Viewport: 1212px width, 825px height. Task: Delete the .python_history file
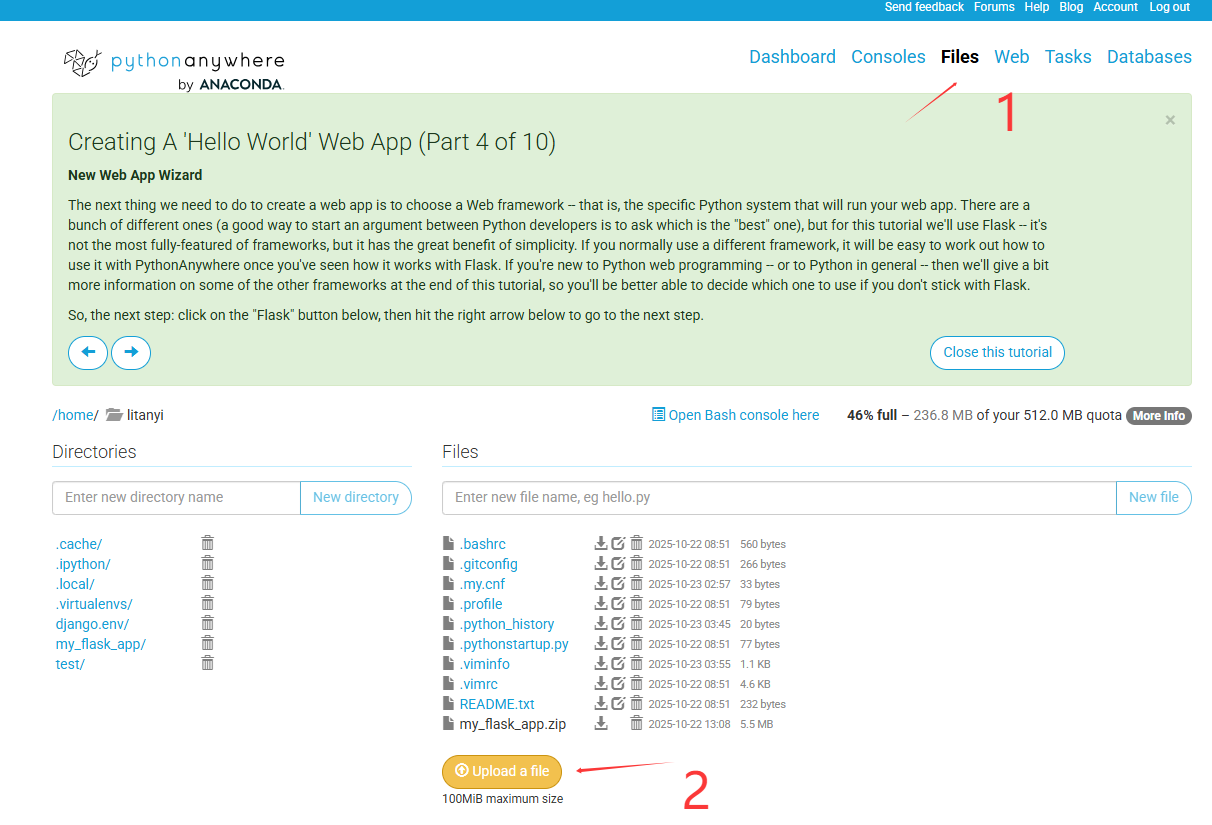[x=636, y=623]
